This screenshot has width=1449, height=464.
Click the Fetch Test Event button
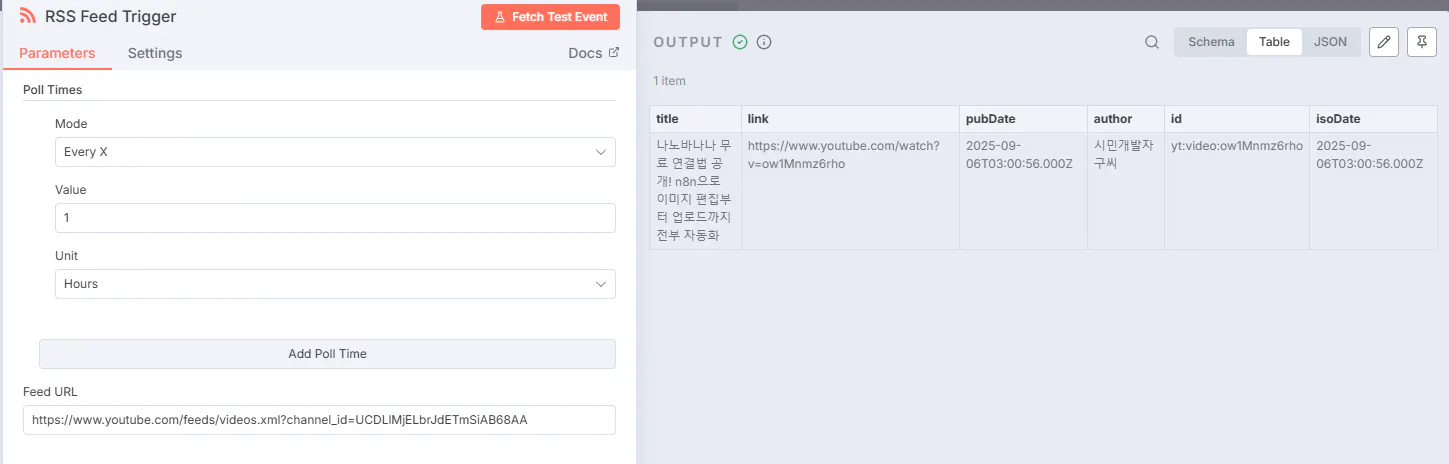click(x=550, y=17)
